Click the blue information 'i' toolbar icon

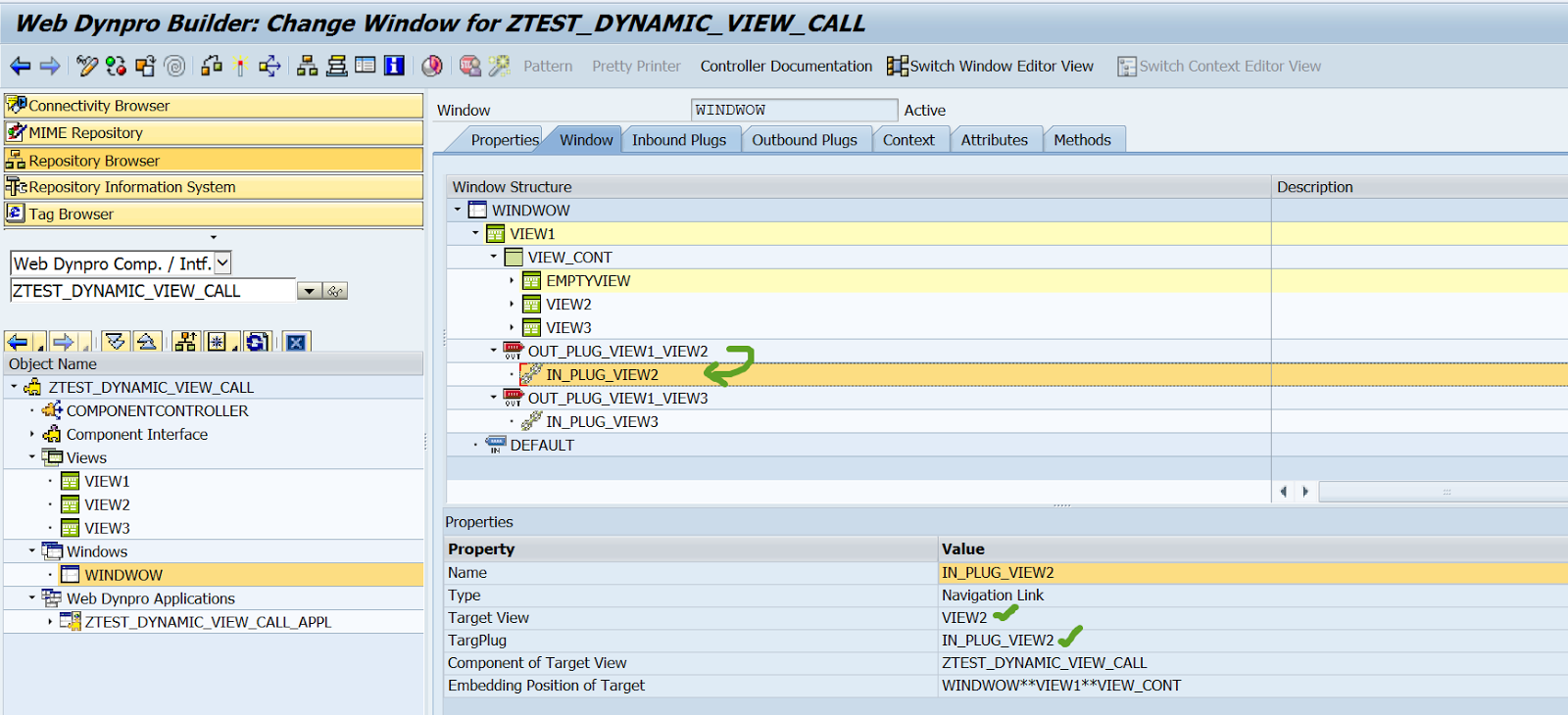point(394,66)
